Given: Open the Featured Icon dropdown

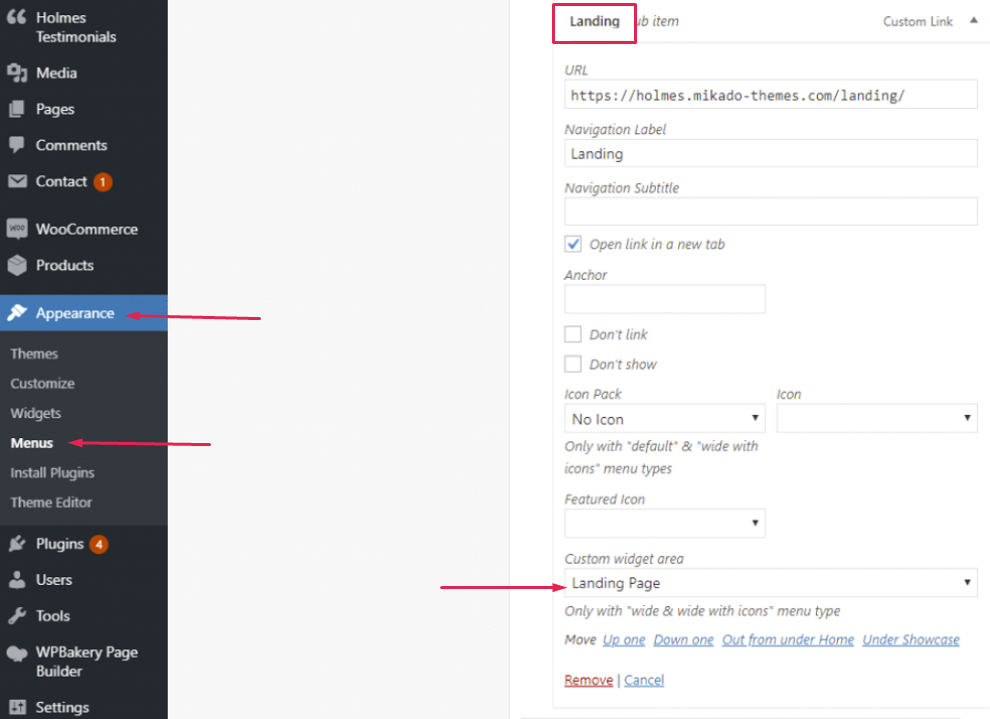Looking at the screenshot, I should click(x=665, y=523).
